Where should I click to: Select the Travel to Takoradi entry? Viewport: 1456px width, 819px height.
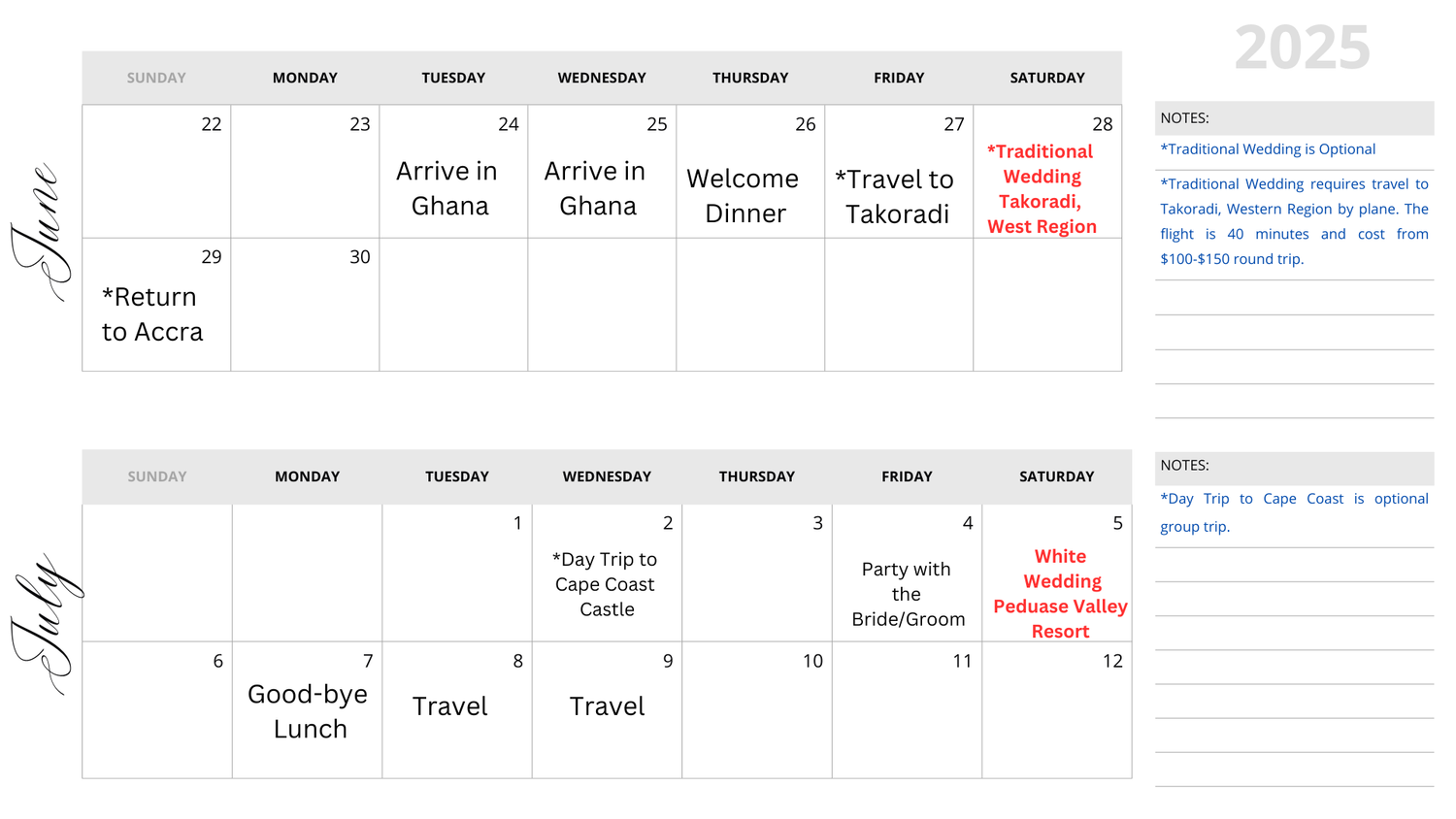point(896,197)
